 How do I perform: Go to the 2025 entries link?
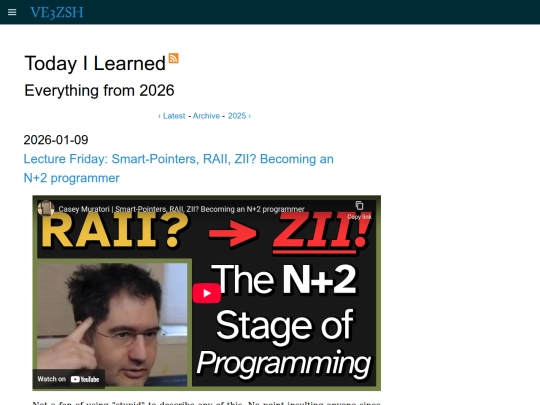239,116
